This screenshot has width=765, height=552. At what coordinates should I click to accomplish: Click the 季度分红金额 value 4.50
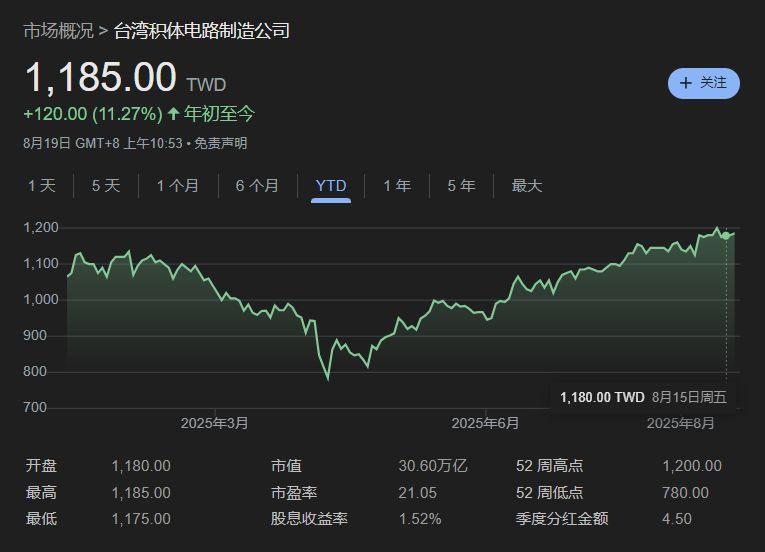pyautogui.click(x=677, y=519)
